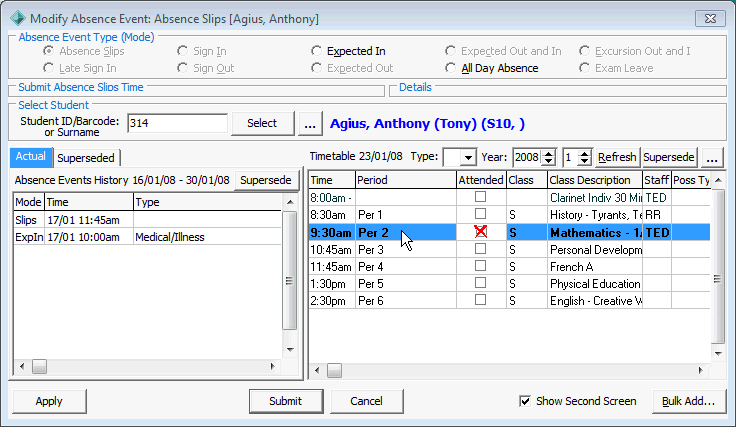The width and height of the screenshot is (736, 427).
Task: Click history list scroll up arrow
Action: tap(290, 202)
